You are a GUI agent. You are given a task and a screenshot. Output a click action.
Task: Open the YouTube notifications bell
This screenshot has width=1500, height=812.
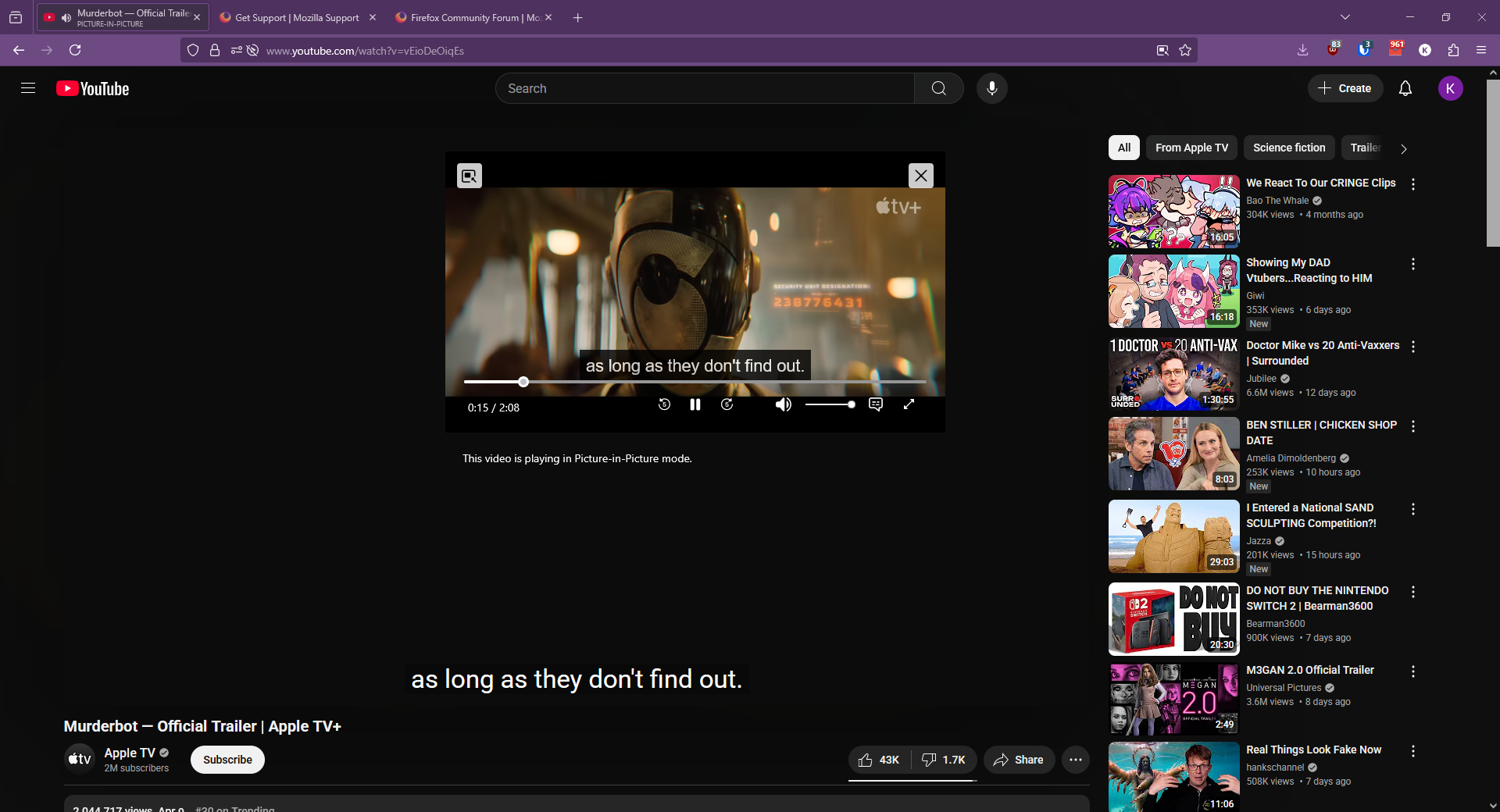point(1405,88)
